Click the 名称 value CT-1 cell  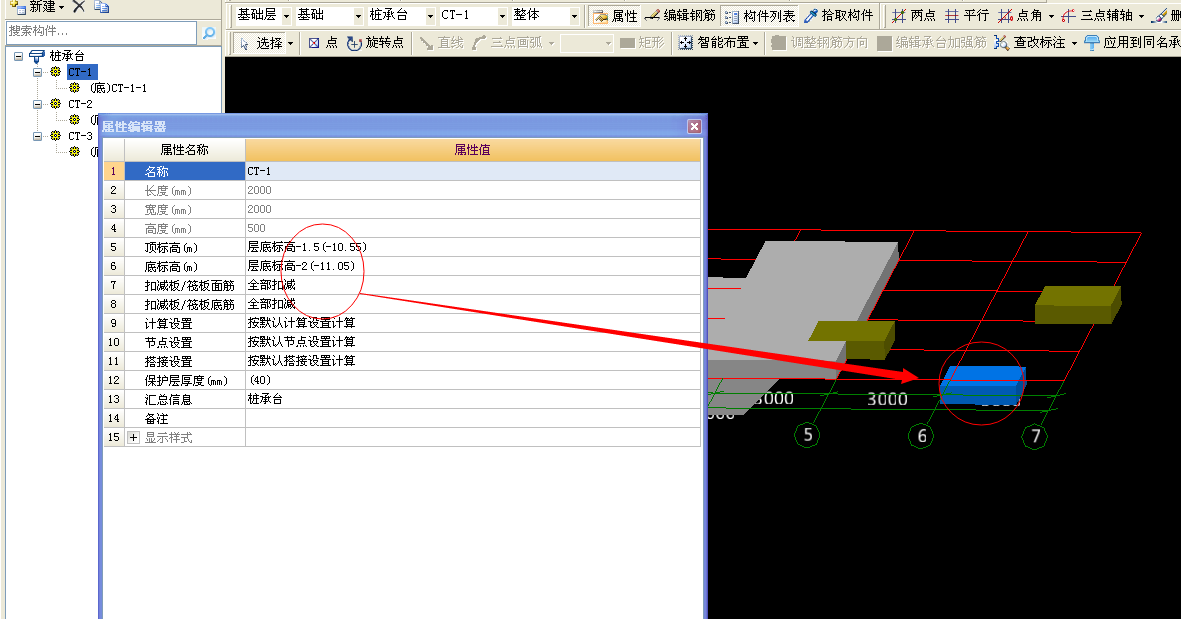[473, 171]
